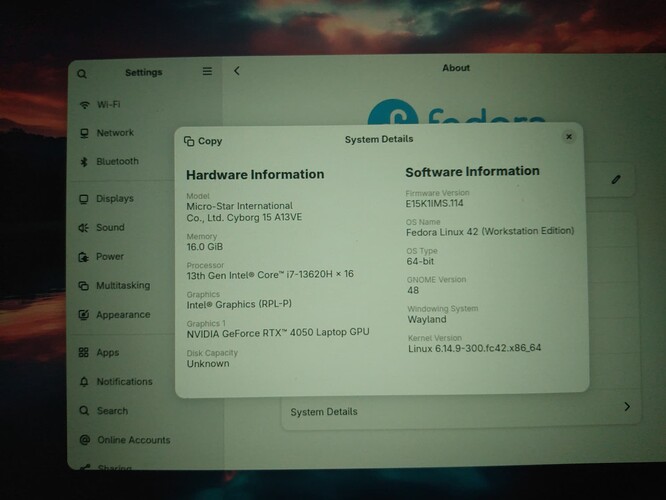666x500 pixels.
Task: Click the Wayland windowing system value
Action: click(x=427, y=319)
